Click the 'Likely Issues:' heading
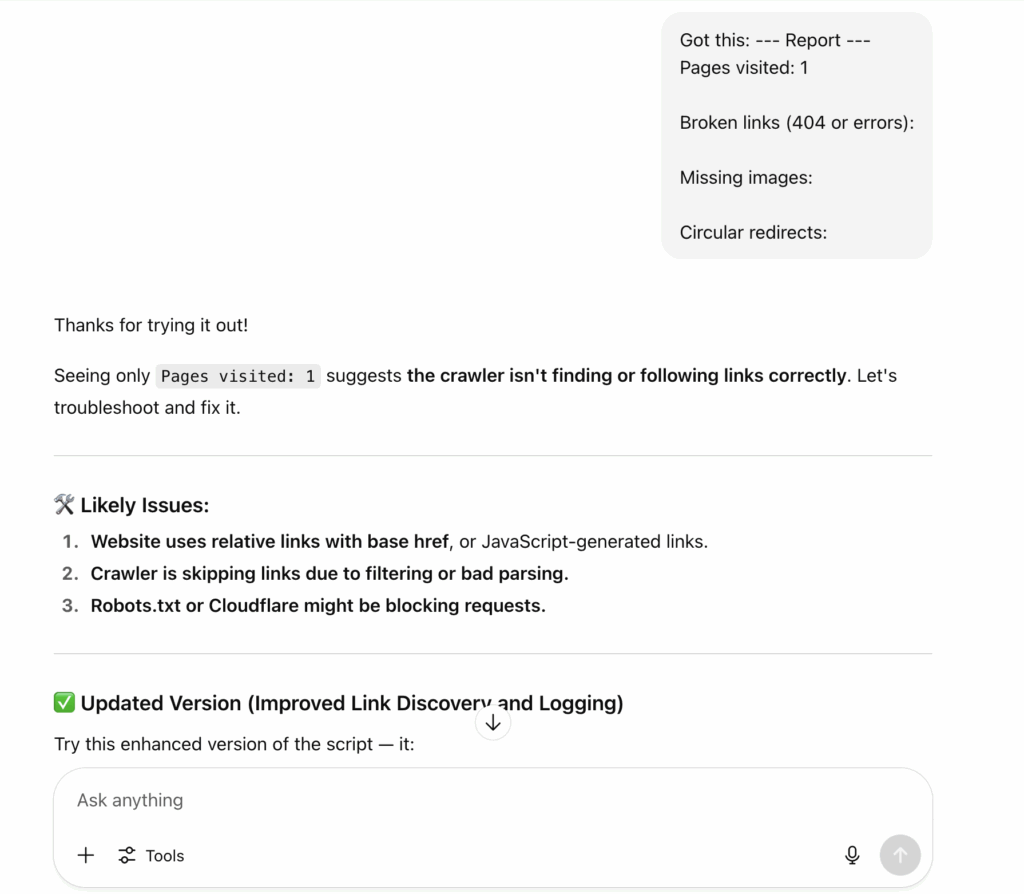This screenshot has height=894, width=1024. coord(144,505)
